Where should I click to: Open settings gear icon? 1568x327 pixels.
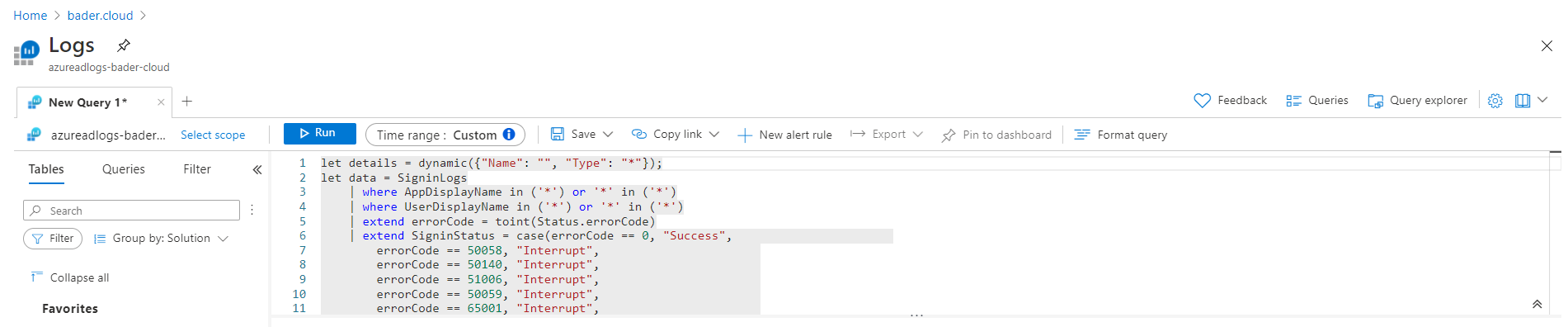1495,101
